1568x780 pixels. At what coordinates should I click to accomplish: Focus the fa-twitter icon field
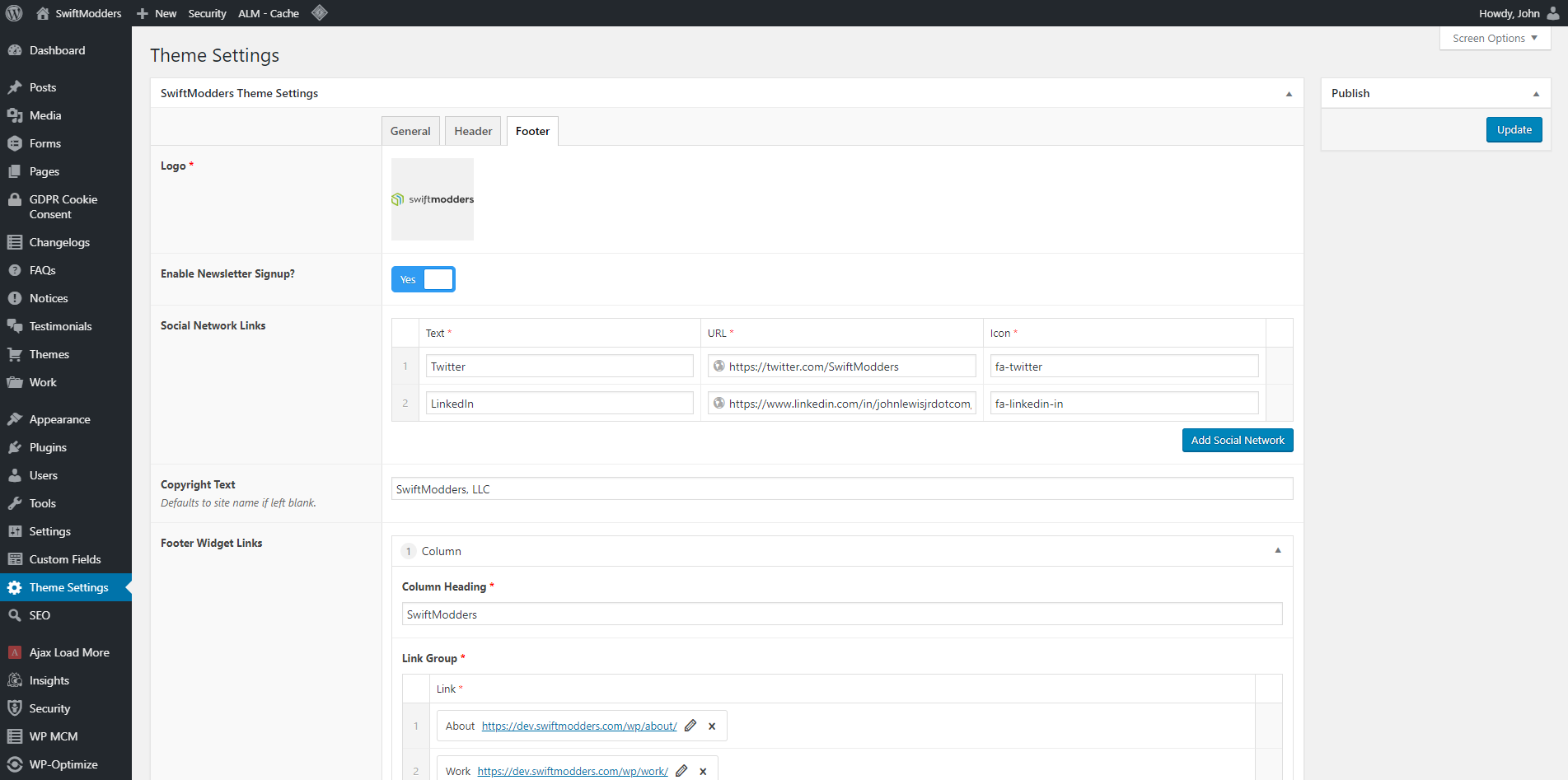(x=1124, y=366)
